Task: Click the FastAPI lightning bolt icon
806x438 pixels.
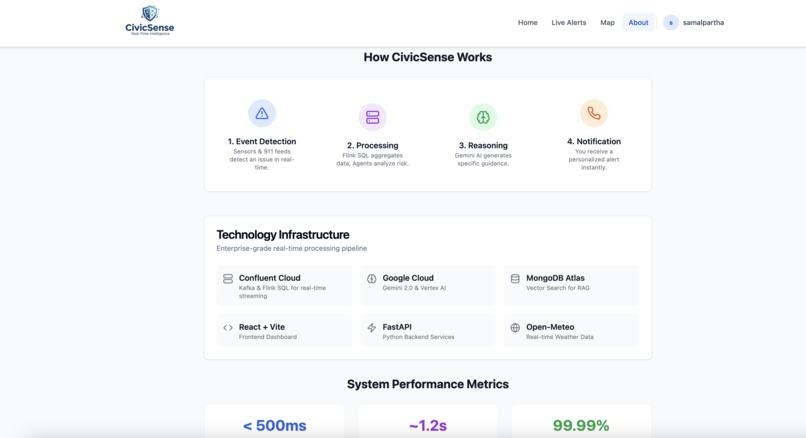Action: [372, 327]
